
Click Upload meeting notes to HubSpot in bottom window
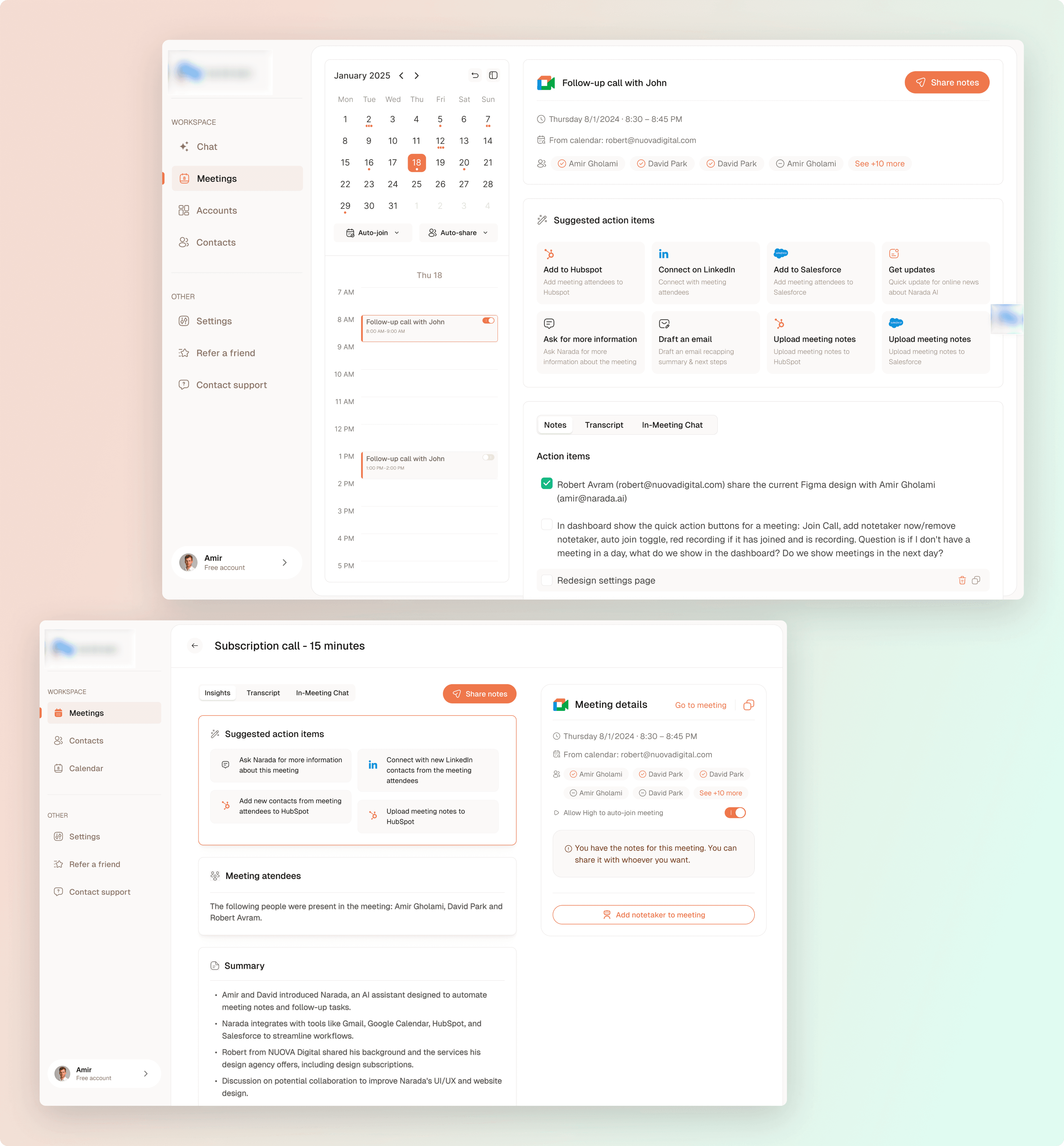[x=429, y=817]
